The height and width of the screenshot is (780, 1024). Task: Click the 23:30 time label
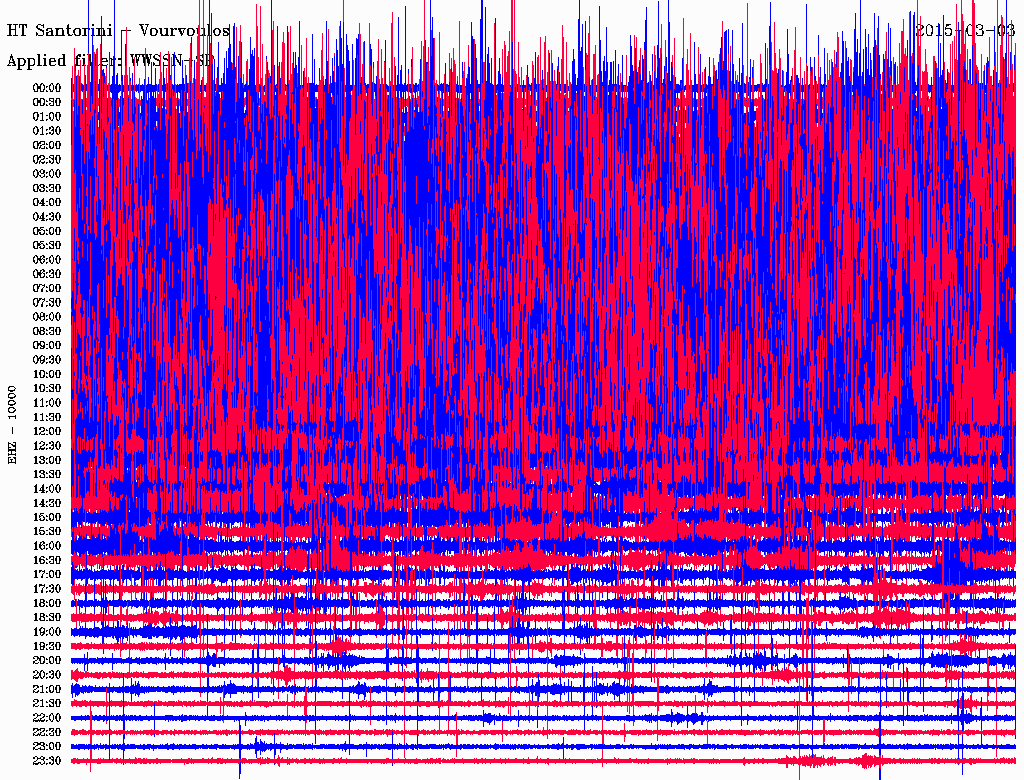pyautogui.click(x=47, y=761)
